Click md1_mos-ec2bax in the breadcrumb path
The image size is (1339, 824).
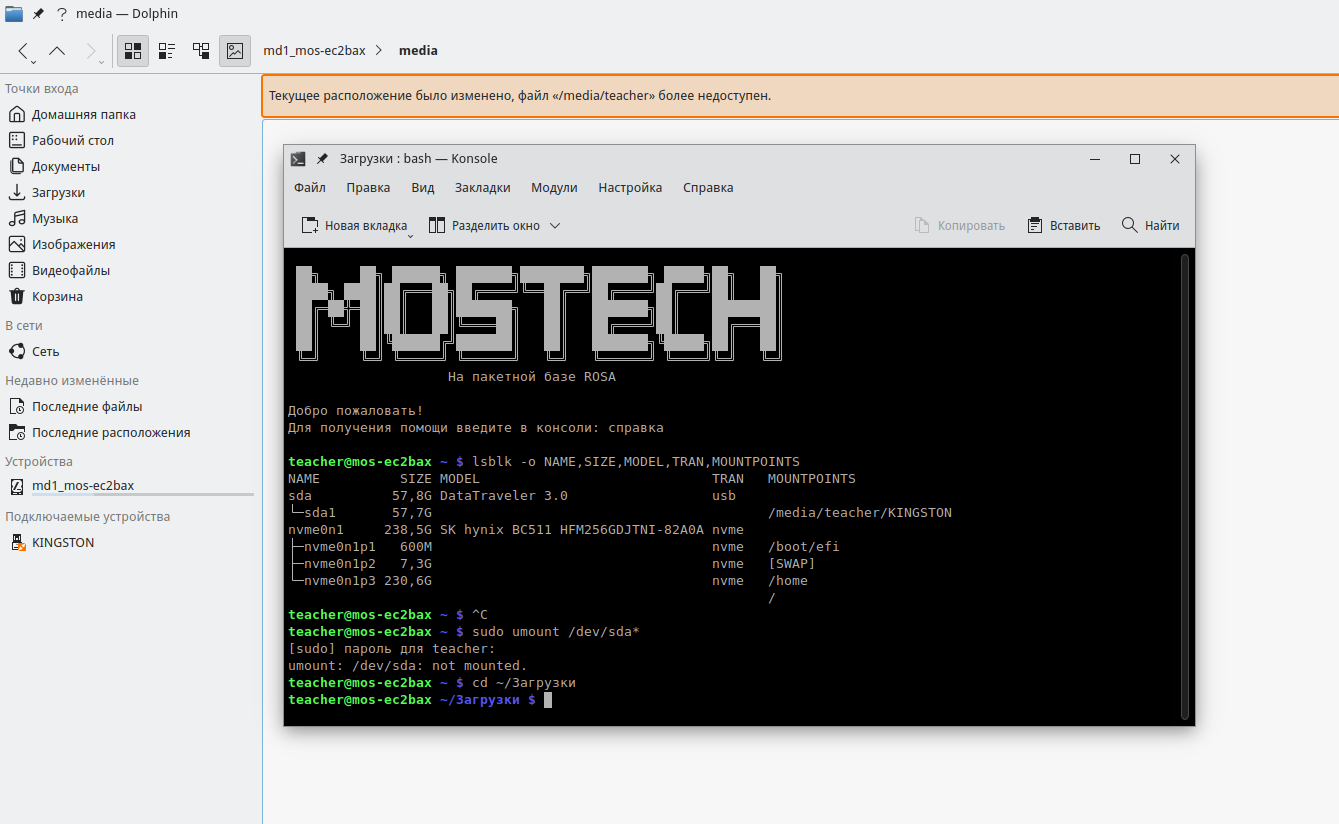(x=314, y=50)
